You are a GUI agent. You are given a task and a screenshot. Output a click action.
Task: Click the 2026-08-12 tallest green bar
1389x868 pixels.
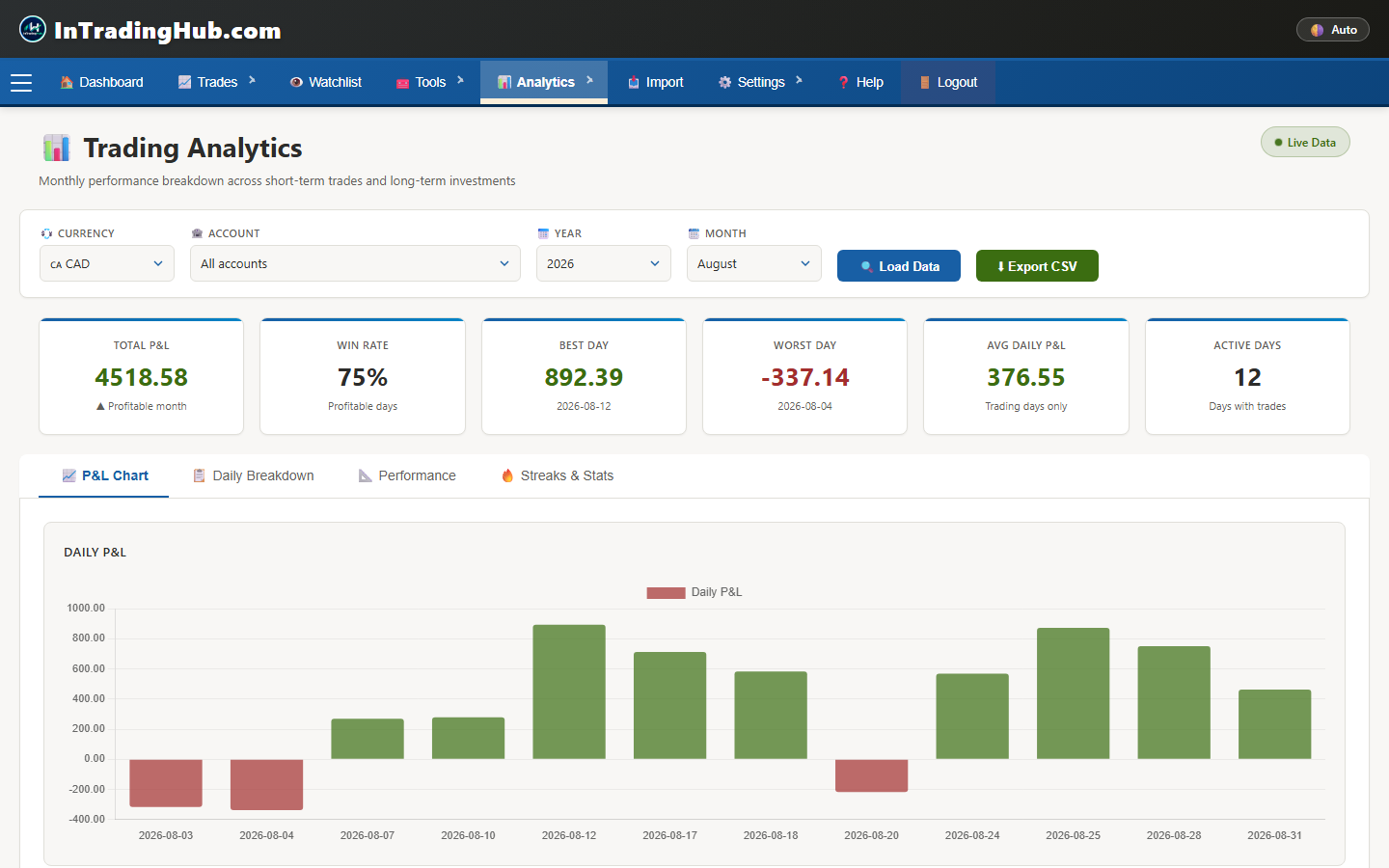tap(569, 692)
